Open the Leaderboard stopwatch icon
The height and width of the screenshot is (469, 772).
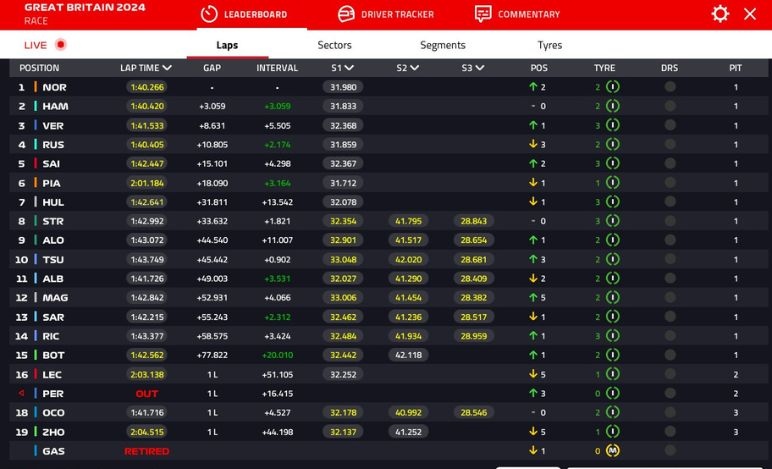pos(209,14)
